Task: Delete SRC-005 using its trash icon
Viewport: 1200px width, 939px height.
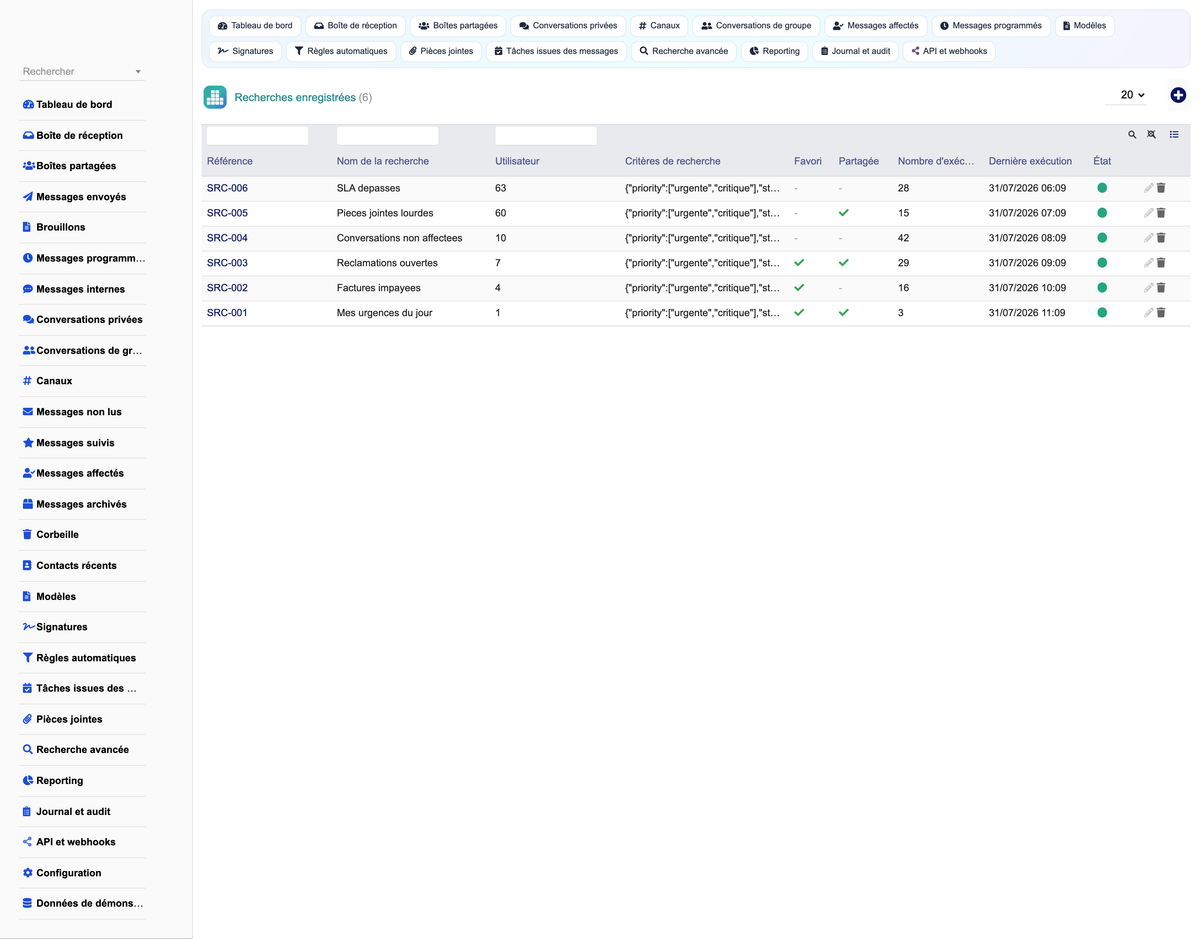Action: (x=1161, y=213)
